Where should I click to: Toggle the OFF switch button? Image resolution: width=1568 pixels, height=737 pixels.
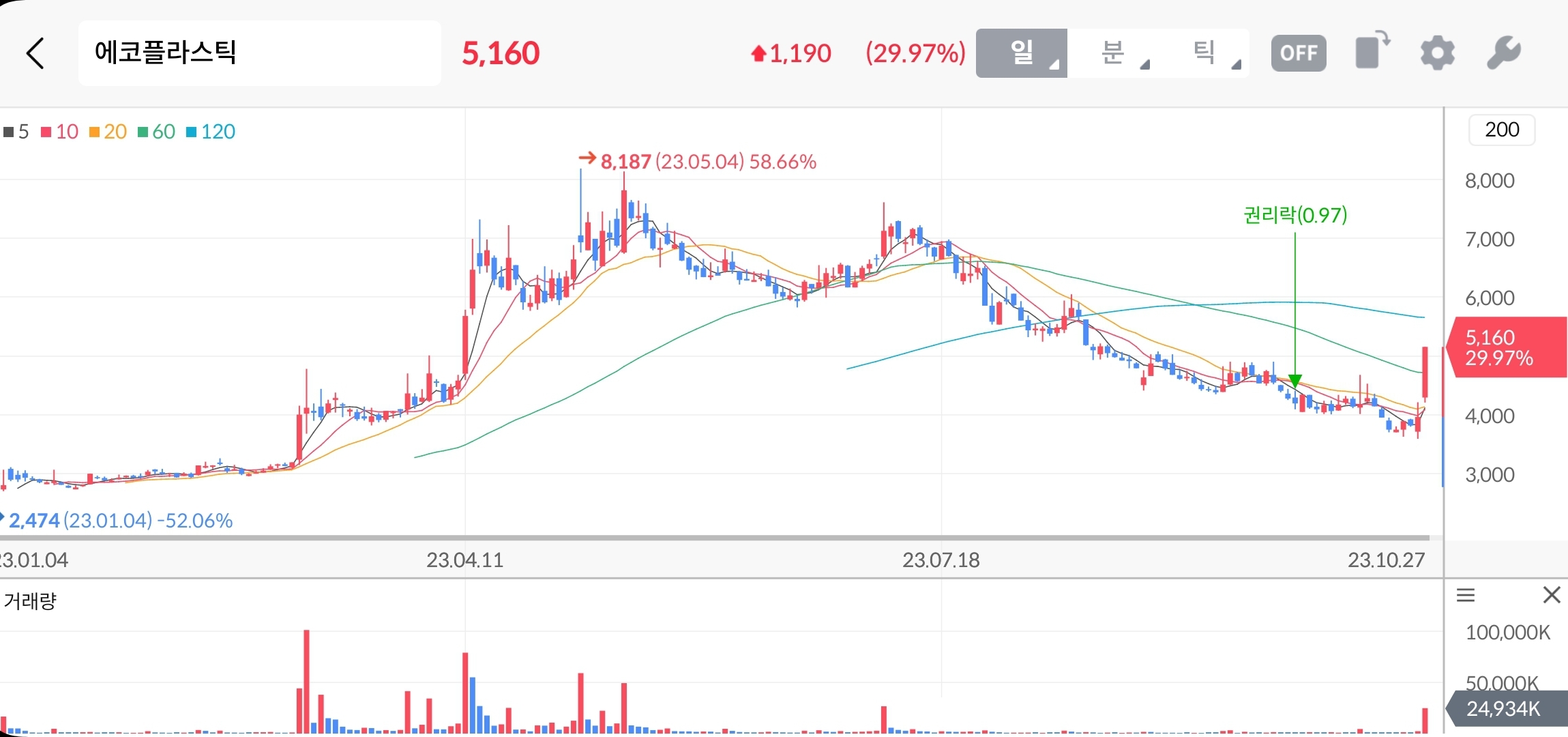click(1299, 53)
